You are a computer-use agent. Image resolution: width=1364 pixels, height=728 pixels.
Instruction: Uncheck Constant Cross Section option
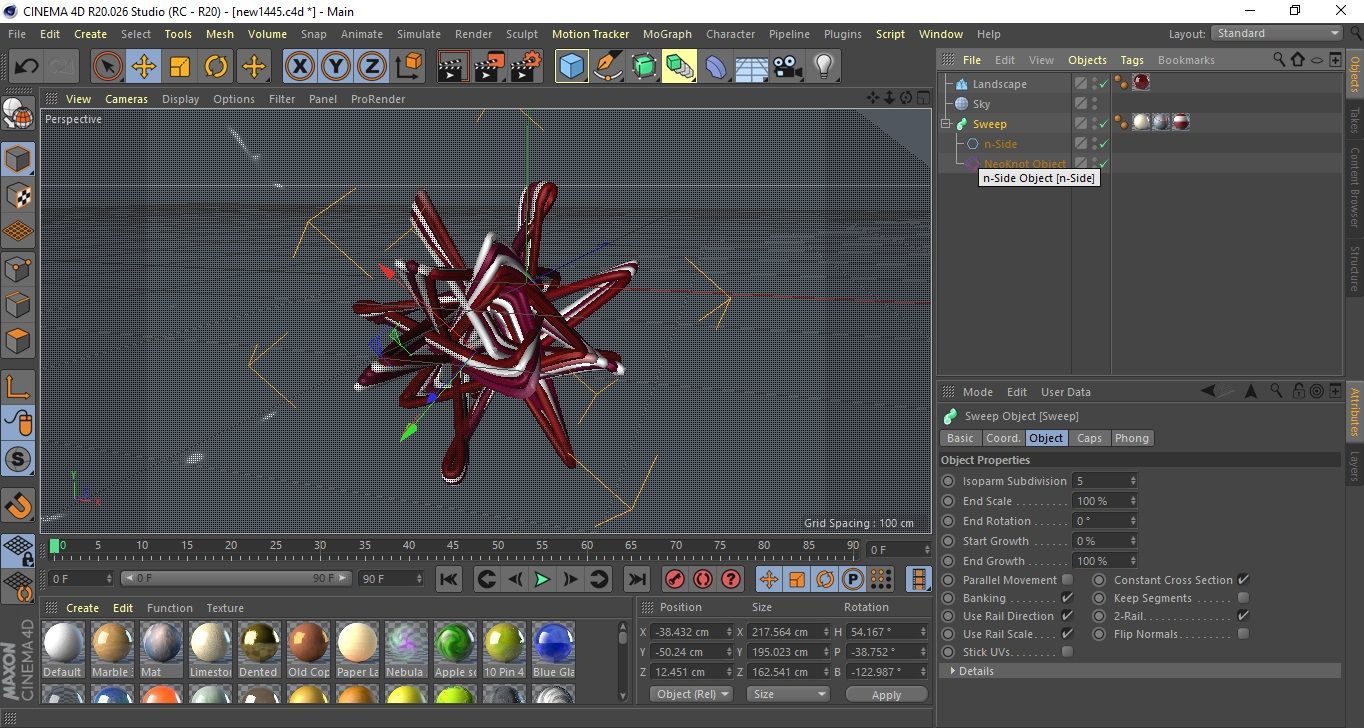pyautogui.click(x=1243, y=580)
